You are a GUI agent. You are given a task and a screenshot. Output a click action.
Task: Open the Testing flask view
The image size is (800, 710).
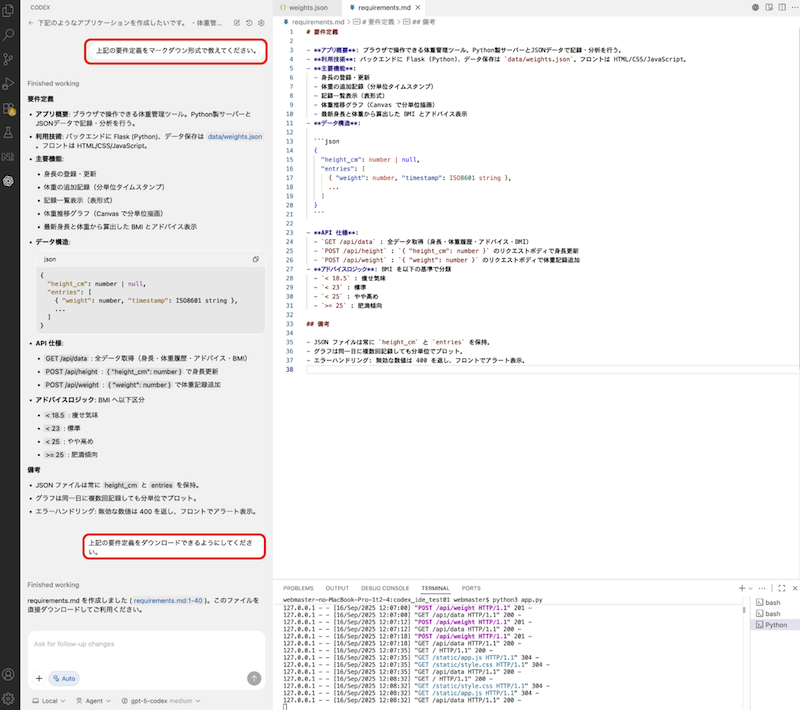(8, 133)
